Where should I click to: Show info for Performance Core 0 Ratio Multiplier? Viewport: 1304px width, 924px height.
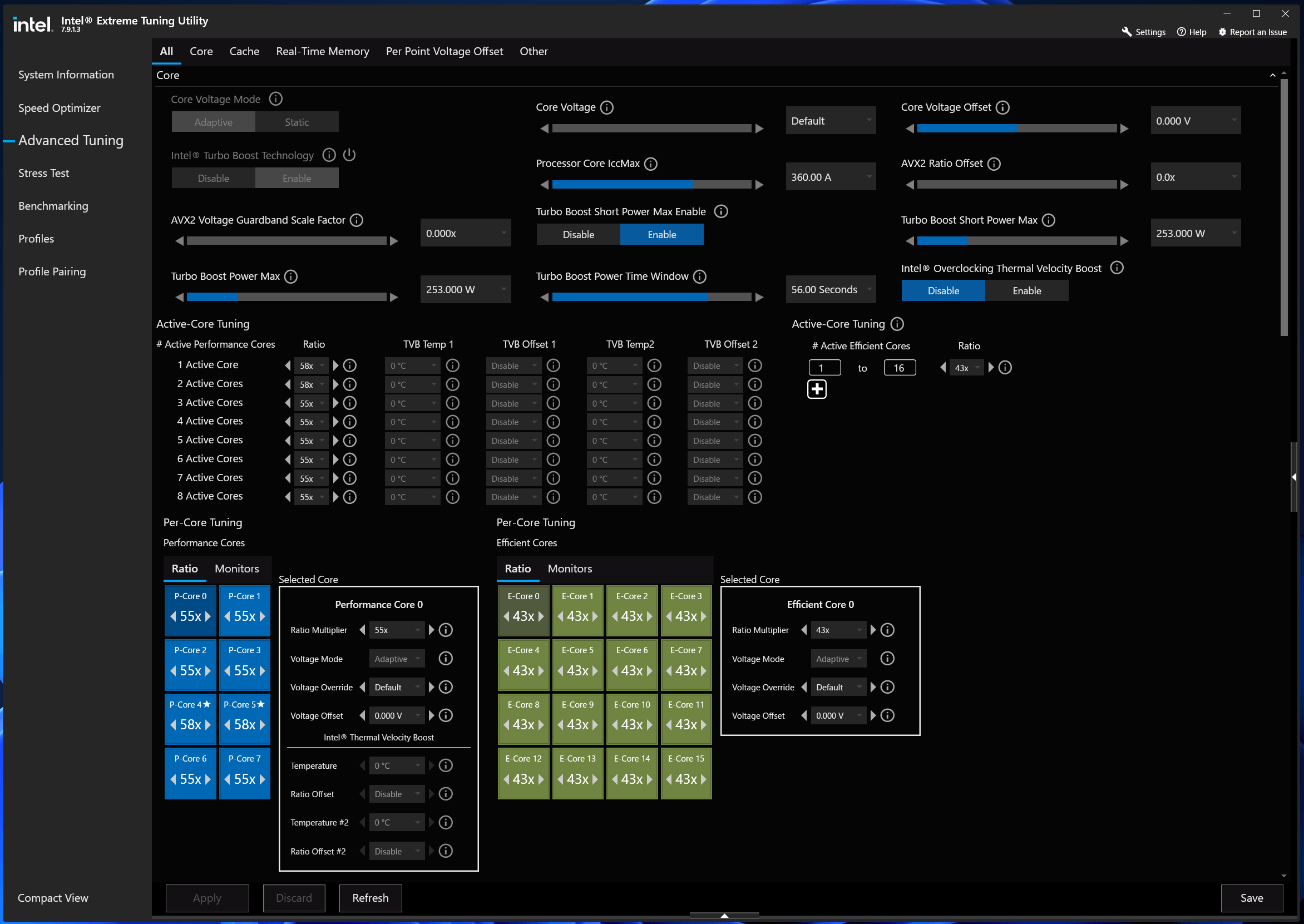[446, 630]
